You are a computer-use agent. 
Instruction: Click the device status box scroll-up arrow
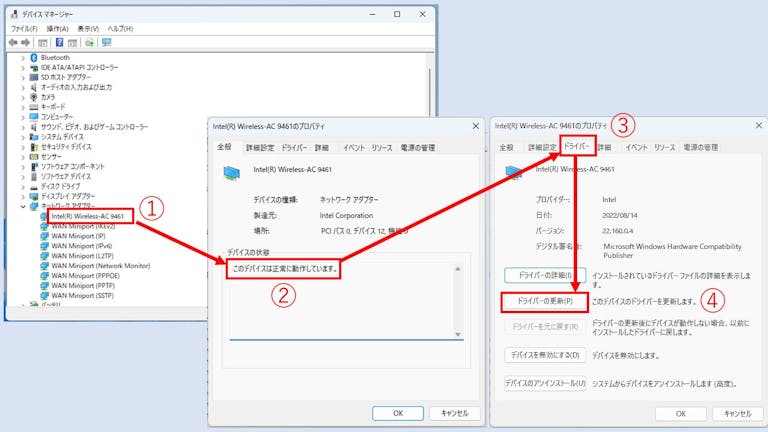[458, 269]
